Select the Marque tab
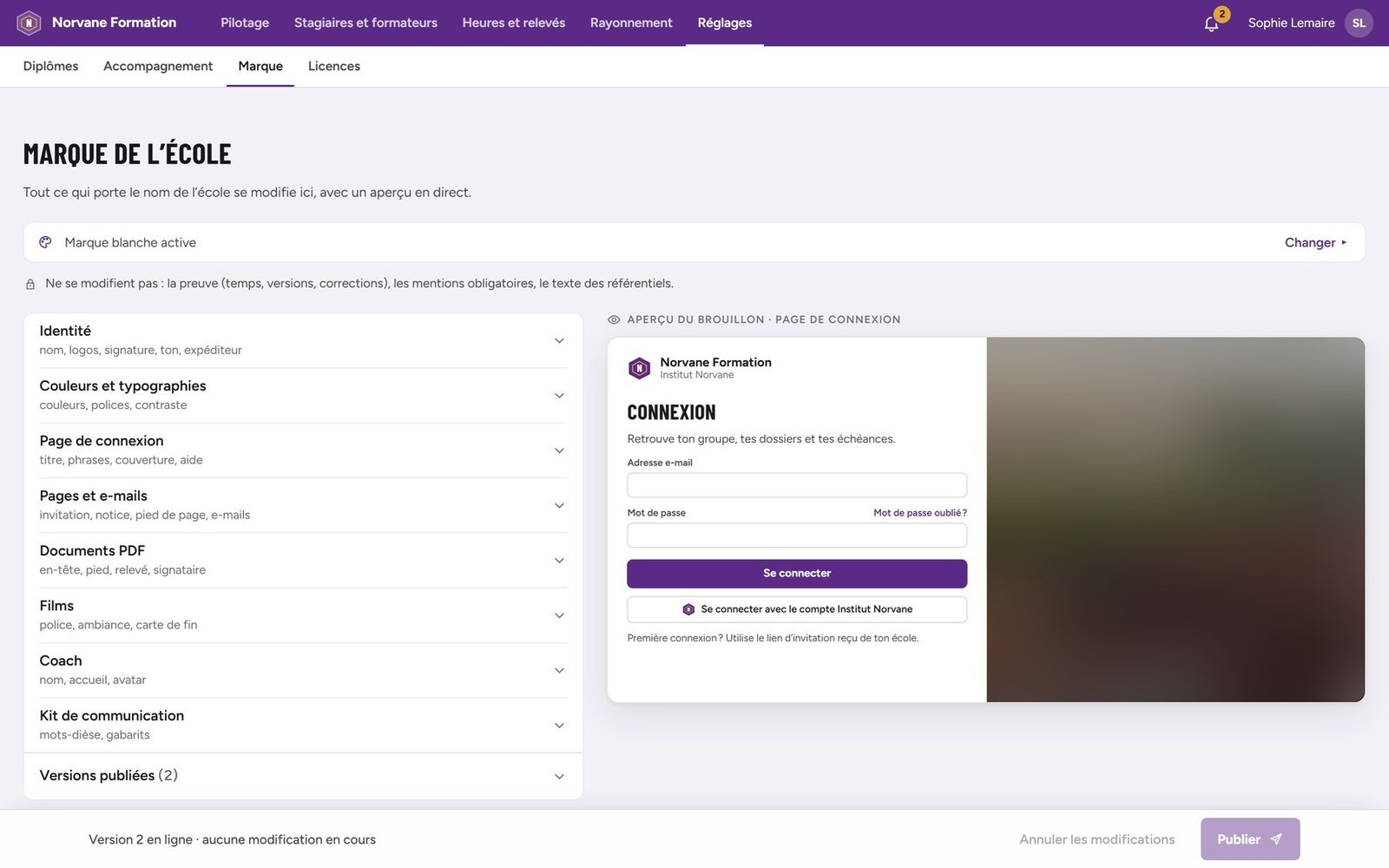 260,66
